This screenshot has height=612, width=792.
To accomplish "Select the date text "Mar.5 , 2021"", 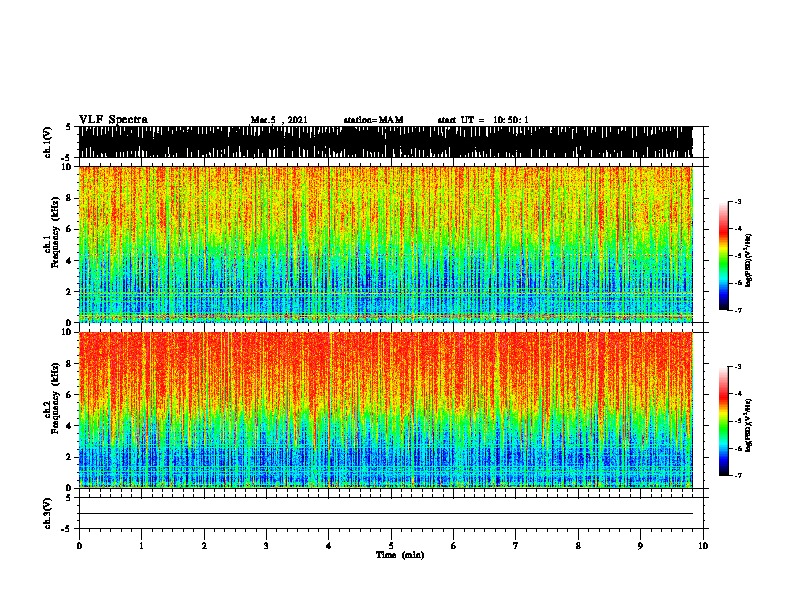I will coord(279,120).
